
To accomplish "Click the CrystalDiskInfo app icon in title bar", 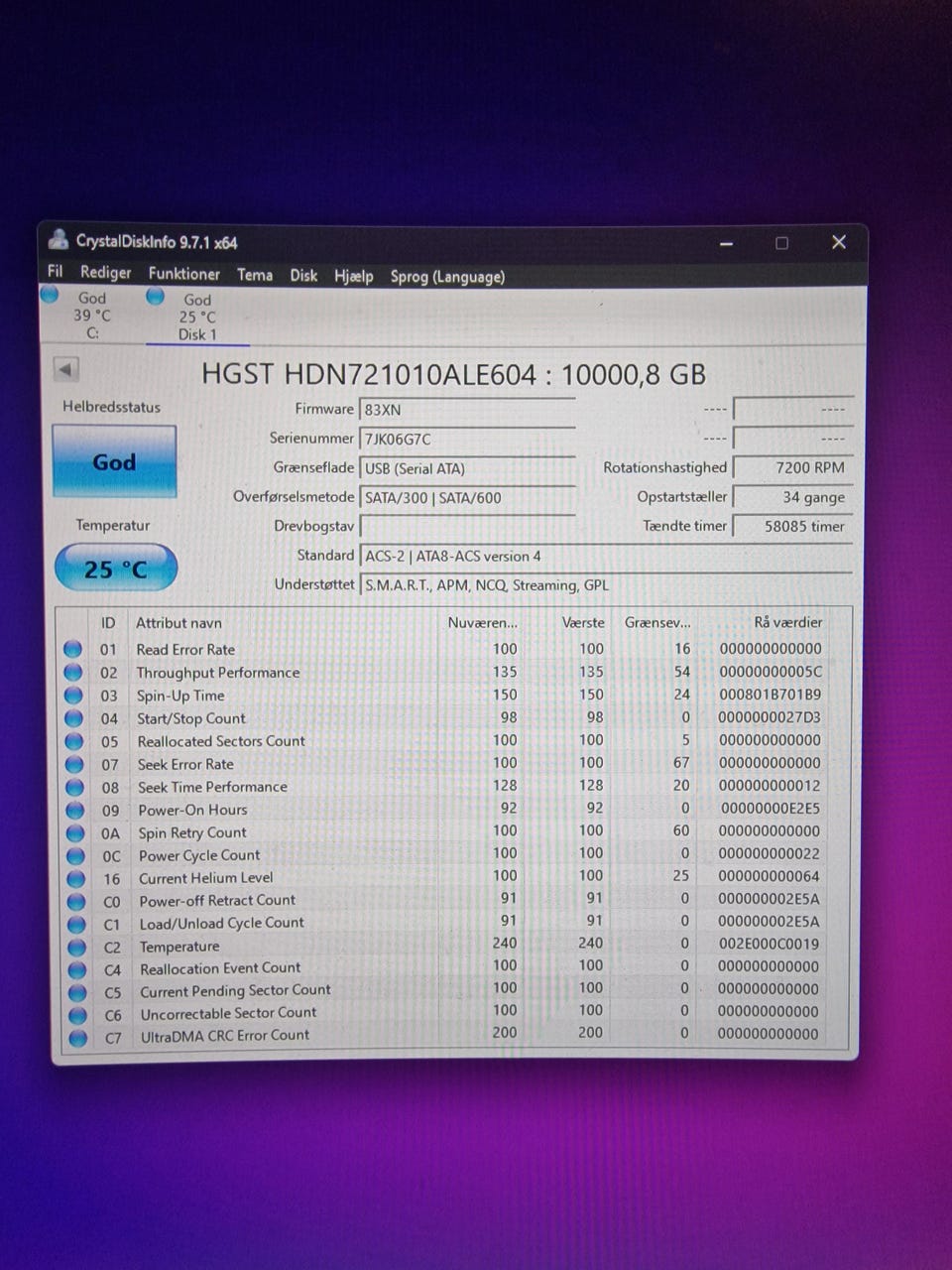I will (59, 241).
